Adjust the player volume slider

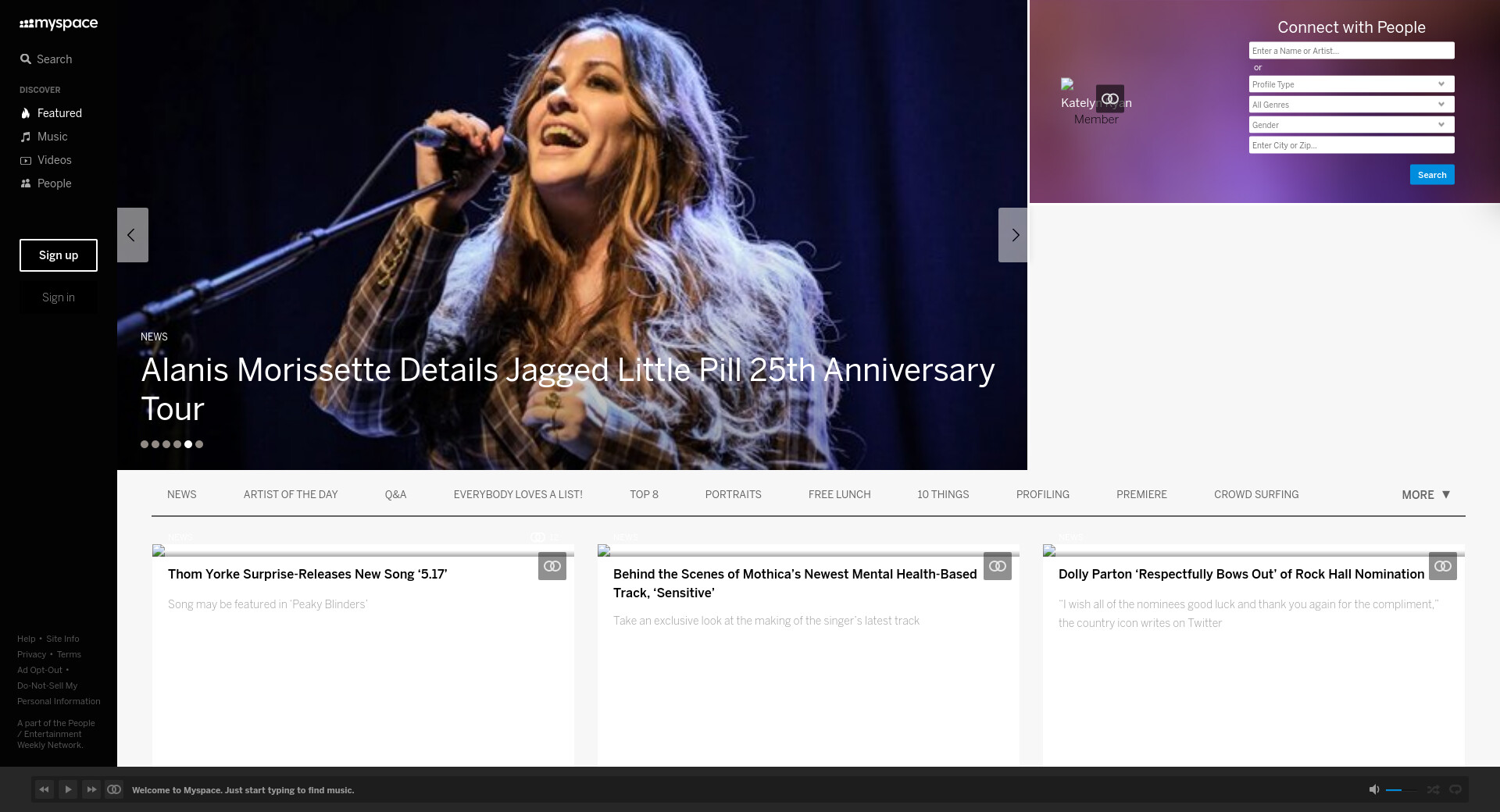(x=1400, y=790)
